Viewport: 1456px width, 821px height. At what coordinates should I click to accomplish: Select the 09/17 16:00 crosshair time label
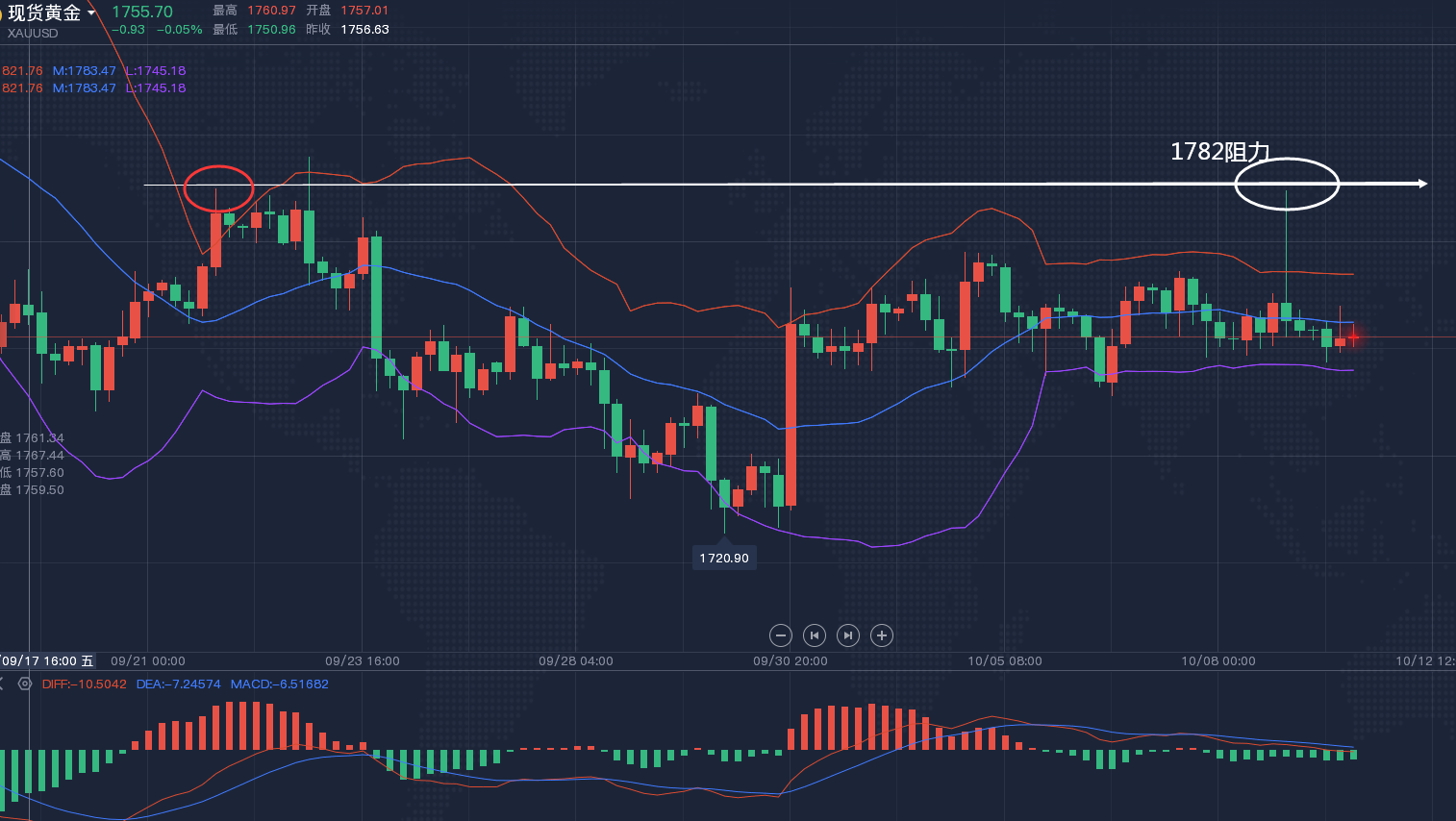[x=46, y=661]
